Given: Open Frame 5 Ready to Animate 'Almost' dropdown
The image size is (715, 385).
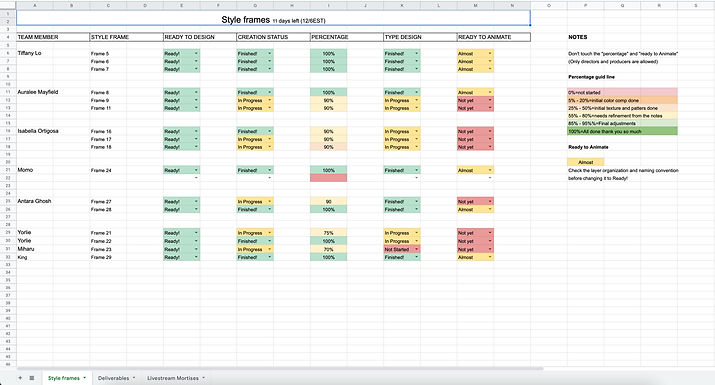Looking at the screenshot, I should pos(490,53).
